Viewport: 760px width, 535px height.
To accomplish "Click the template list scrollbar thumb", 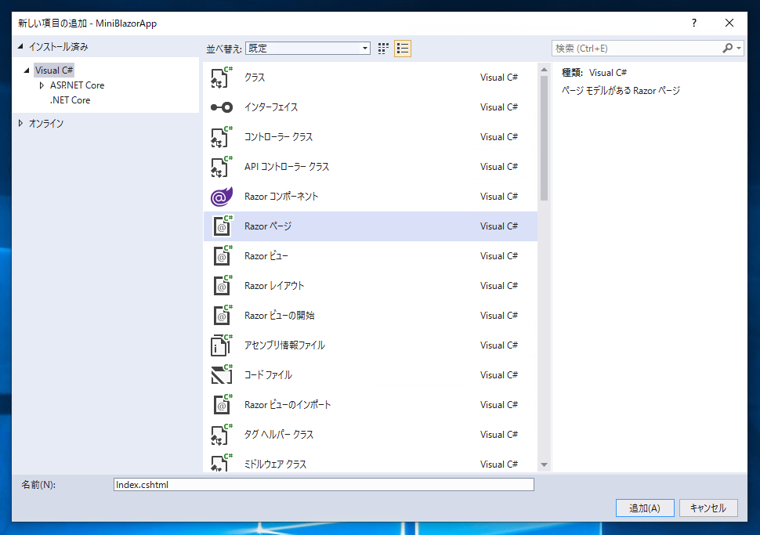I will (544, 138).
